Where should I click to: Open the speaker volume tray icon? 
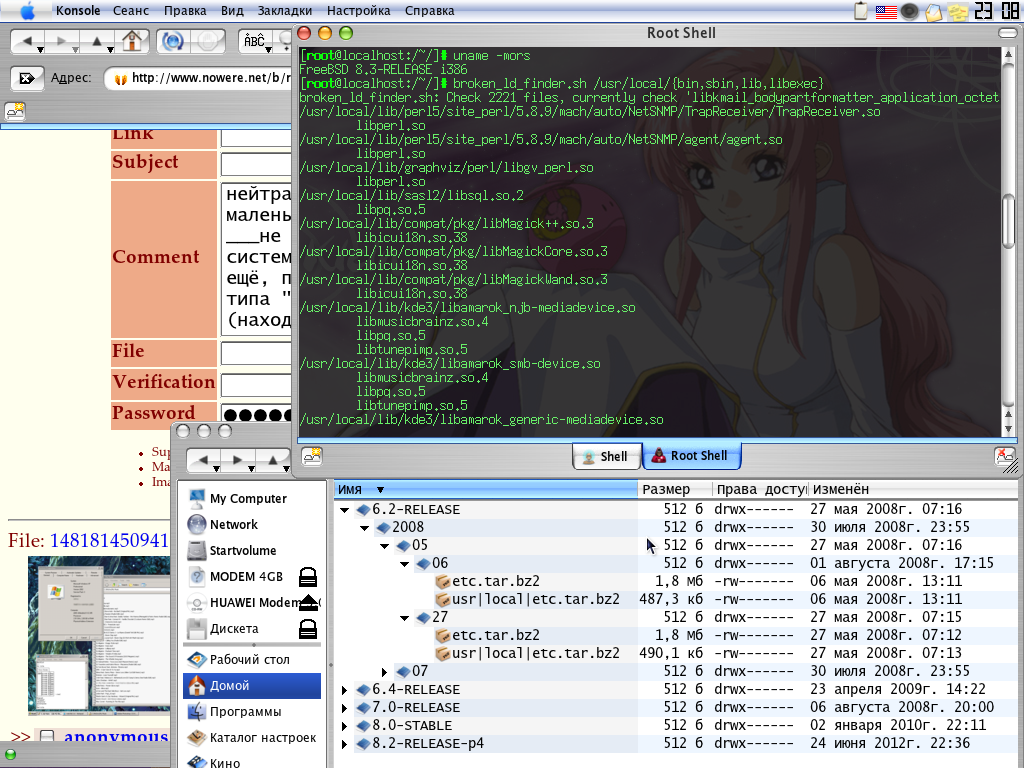(910, 11)
